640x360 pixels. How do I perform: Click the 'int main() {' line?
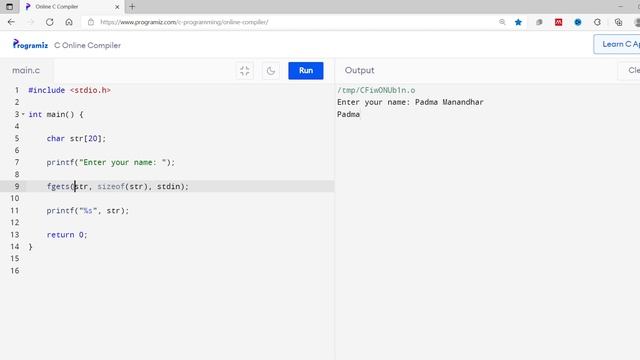click(x=56, y=114)
